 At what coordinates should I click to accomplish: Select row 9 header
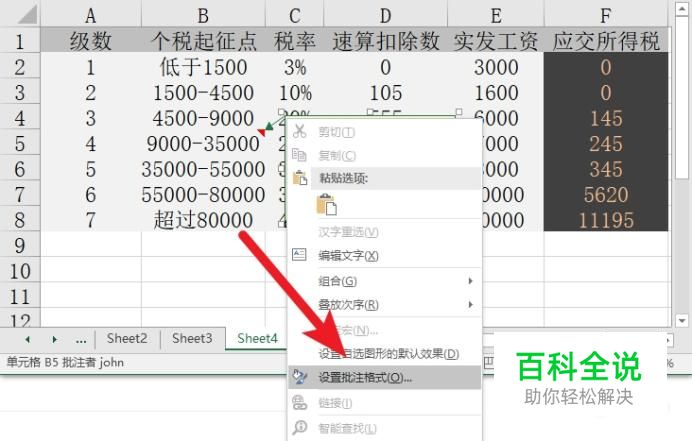[x=20, y=245]
